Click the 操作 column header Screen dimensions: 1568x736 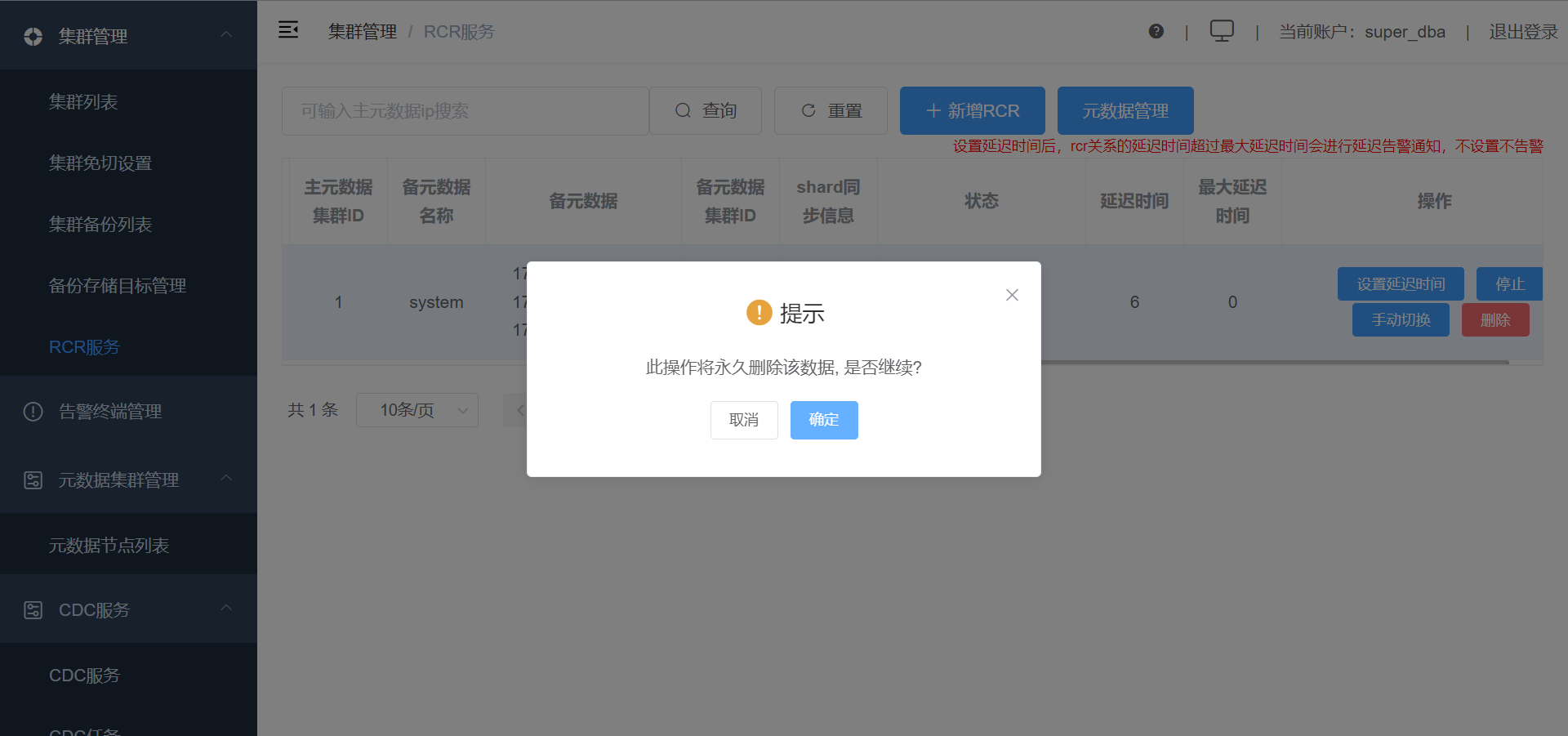click(1434, 201)
